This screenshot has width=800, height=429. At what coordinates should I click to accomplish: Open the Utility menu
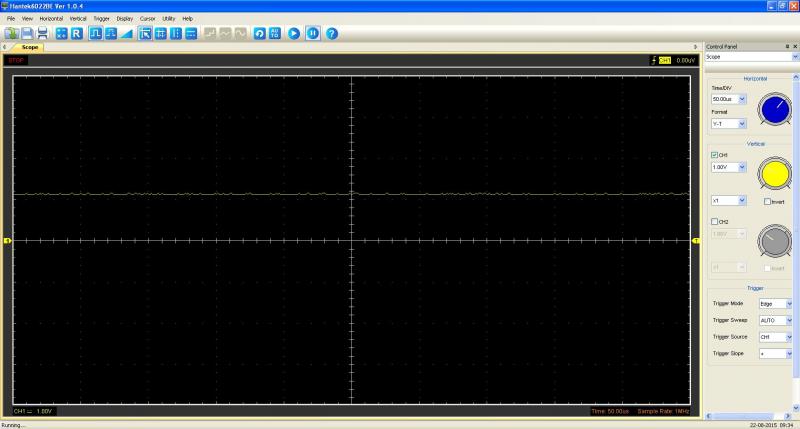coord(168,18)
